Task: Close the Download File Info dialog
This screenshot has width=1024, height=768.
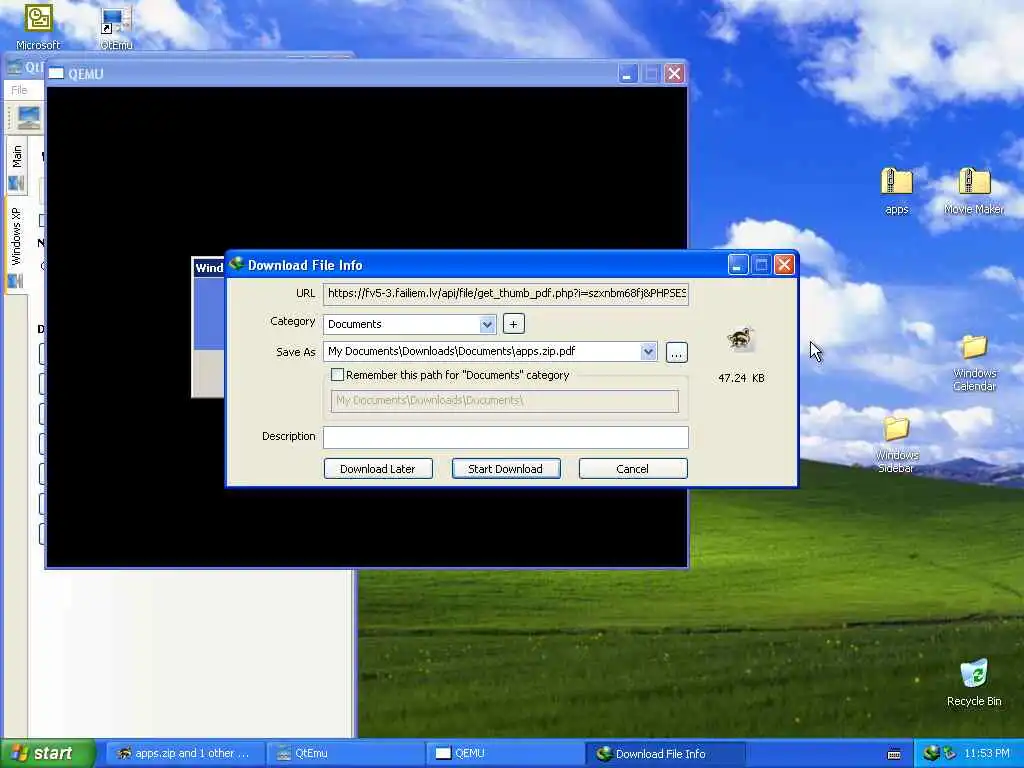Action: [x=784, y=264]
